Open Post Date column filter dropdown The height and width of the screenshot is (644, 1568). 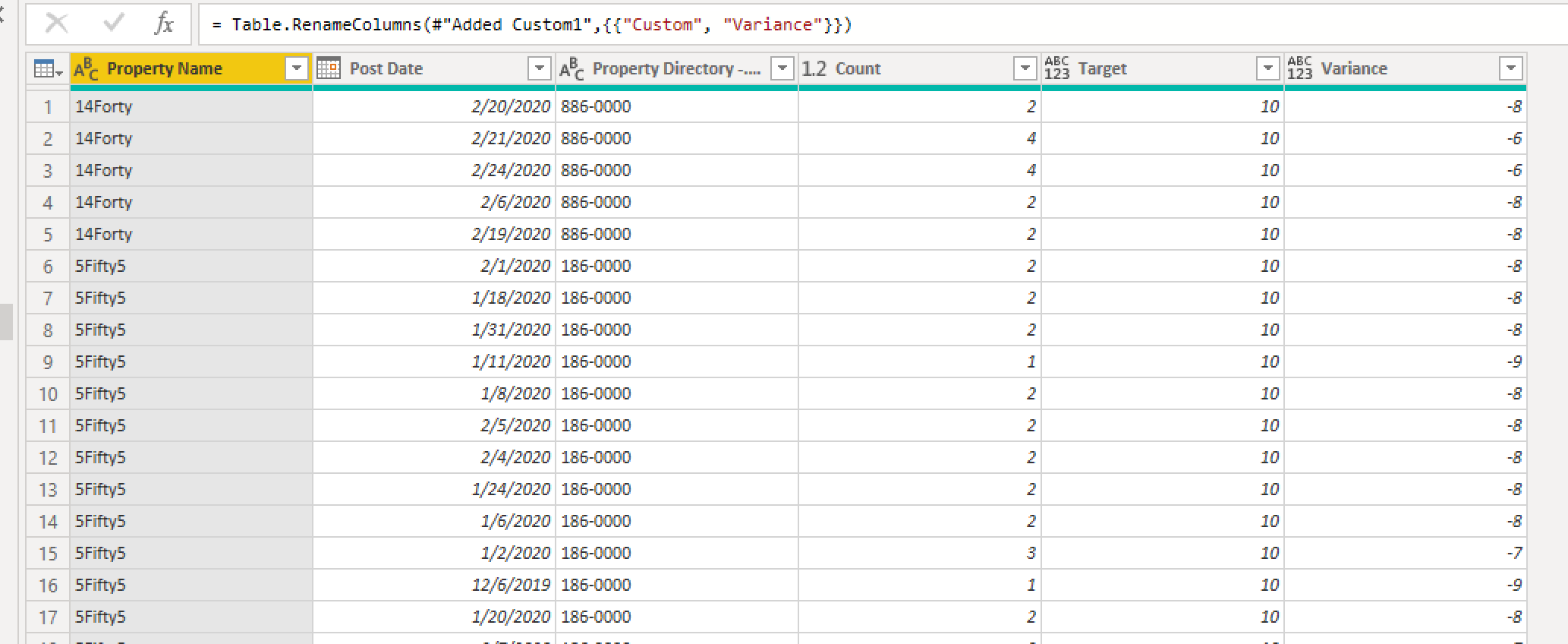pos(540,69)
